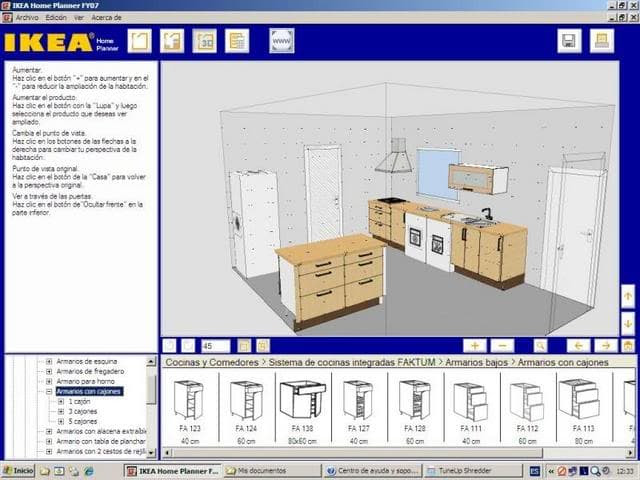
Task: Toggle the hide fronts cabinet icon
Action: (x=244, y=346)
